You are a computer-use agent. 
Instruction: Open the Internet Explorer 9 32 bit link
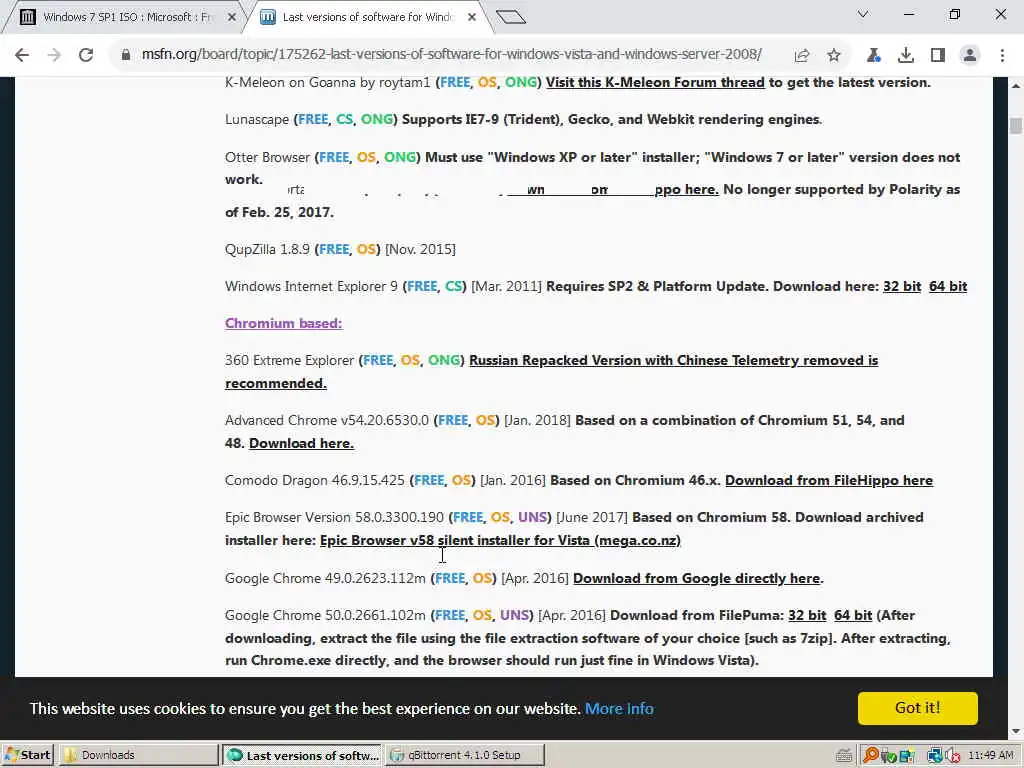(902, 286)
